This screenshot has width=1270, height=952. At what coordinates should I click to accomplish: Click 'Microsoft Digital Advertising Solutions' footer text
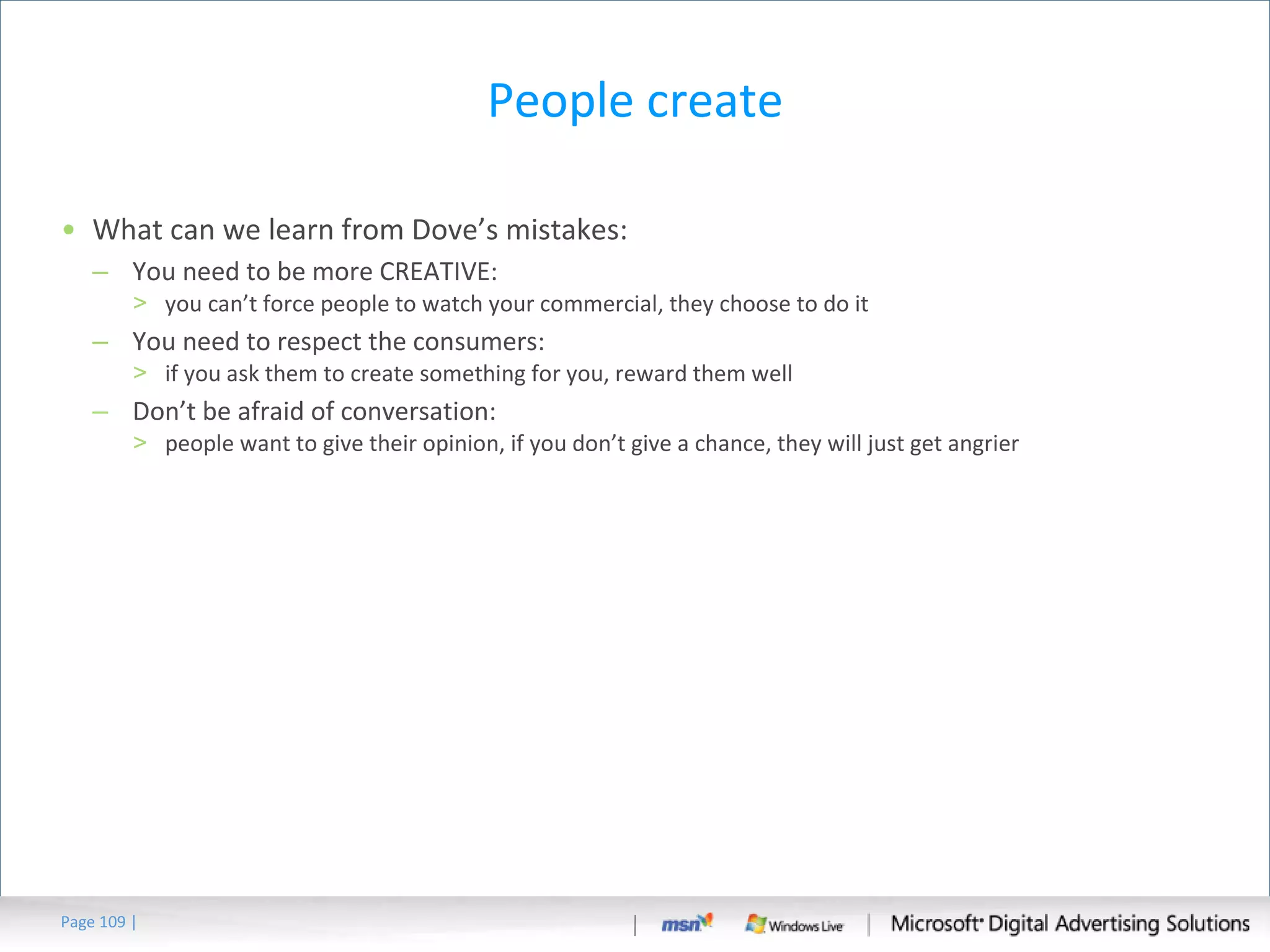click(1070, 923)
